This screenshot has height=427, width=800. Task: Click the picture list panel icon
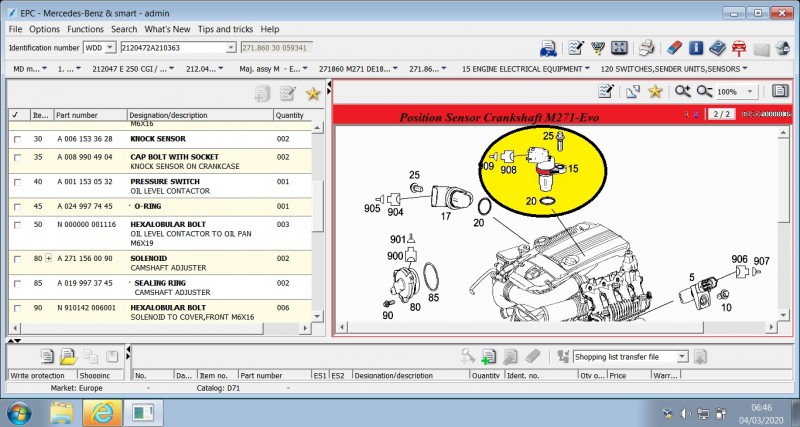(780, 91)
